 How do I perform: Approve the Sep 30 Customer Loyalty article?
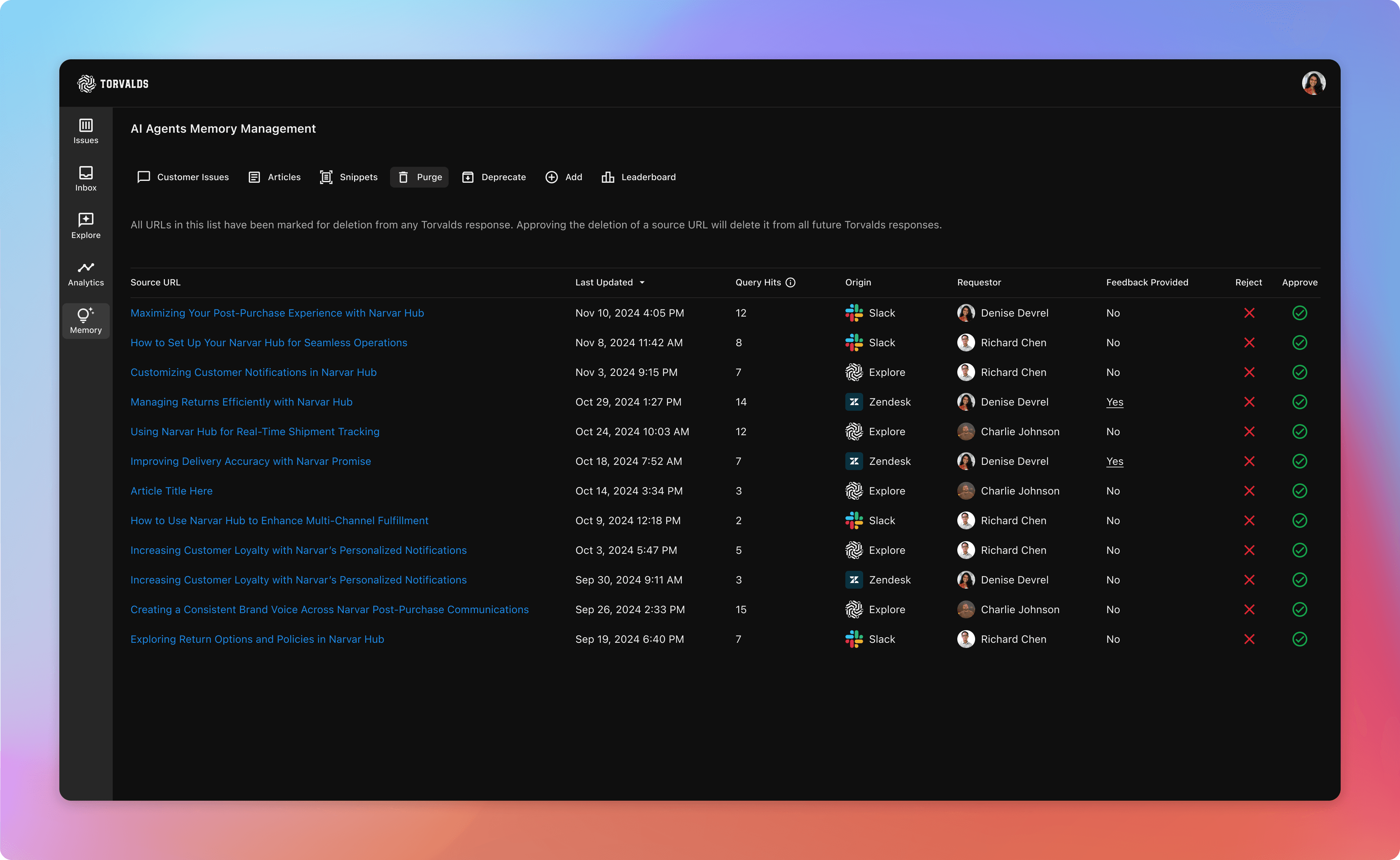pyautogui.click(x=1300, y=580)
